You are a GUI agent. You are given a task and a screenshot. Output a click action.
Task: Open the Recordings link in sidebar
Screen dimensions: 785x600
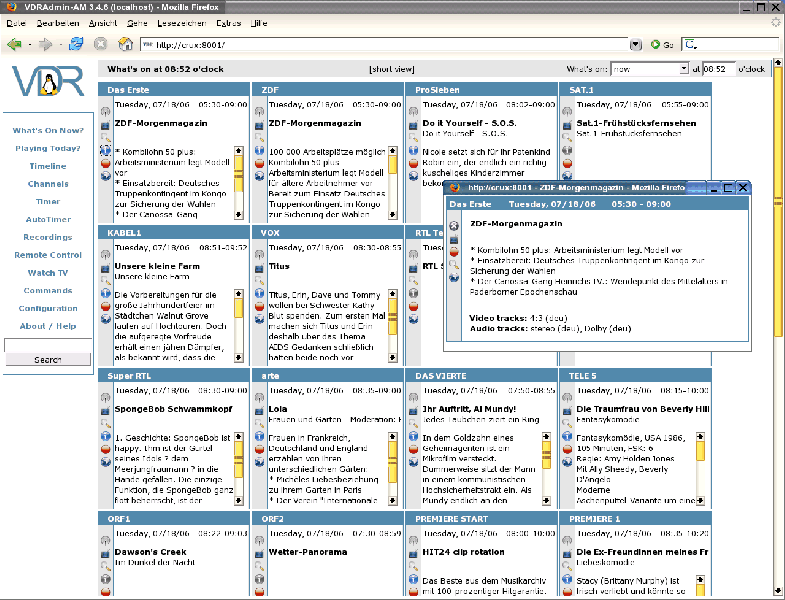coord(47,237)
